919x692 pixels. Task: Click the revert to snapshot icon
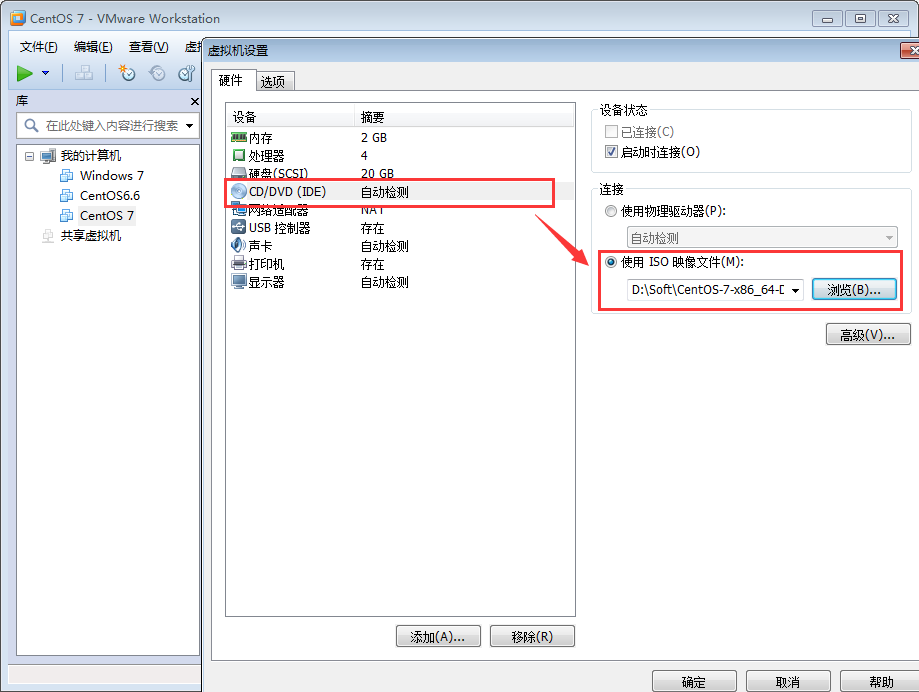click(157, 73)
